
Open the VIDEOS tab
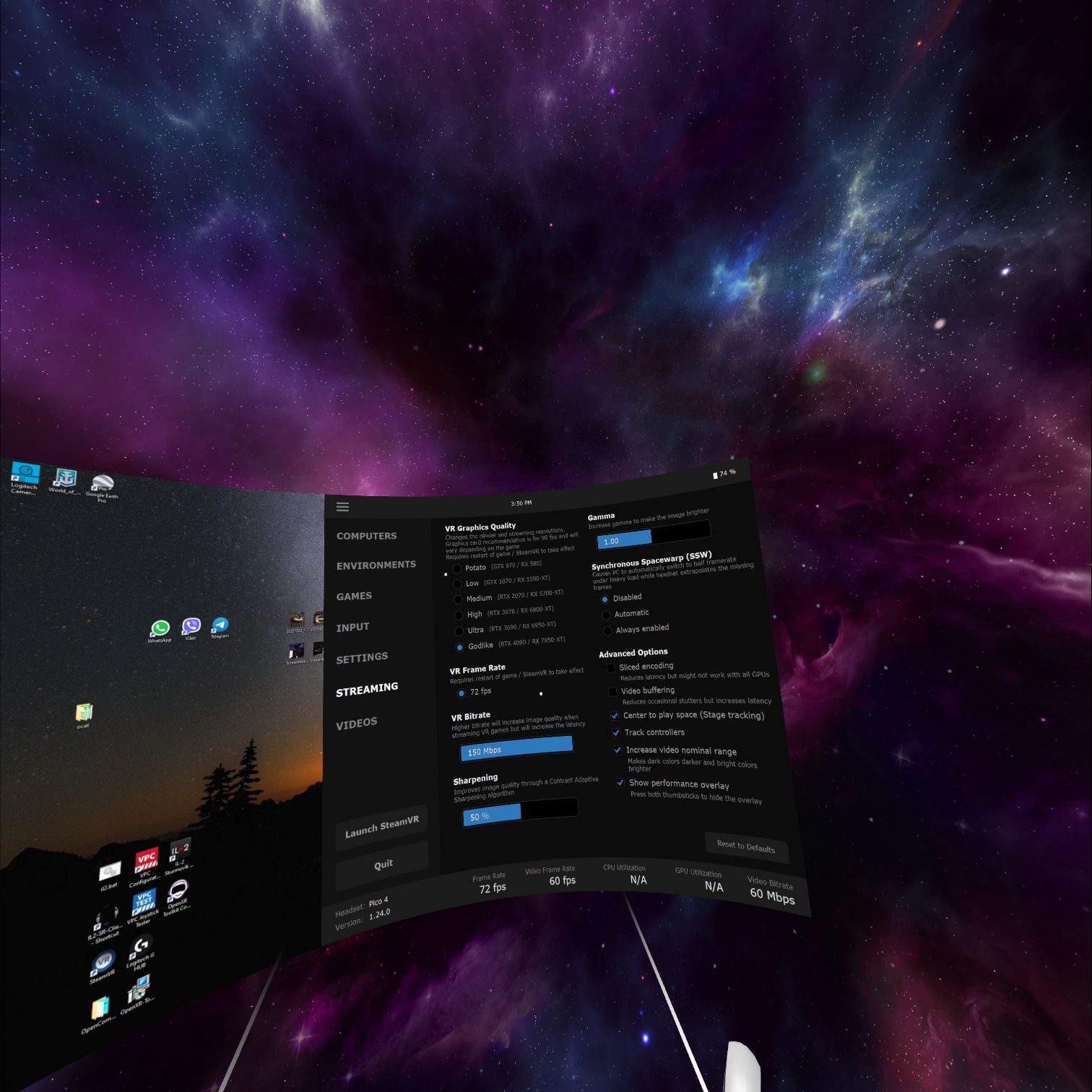tap(356, 723)
